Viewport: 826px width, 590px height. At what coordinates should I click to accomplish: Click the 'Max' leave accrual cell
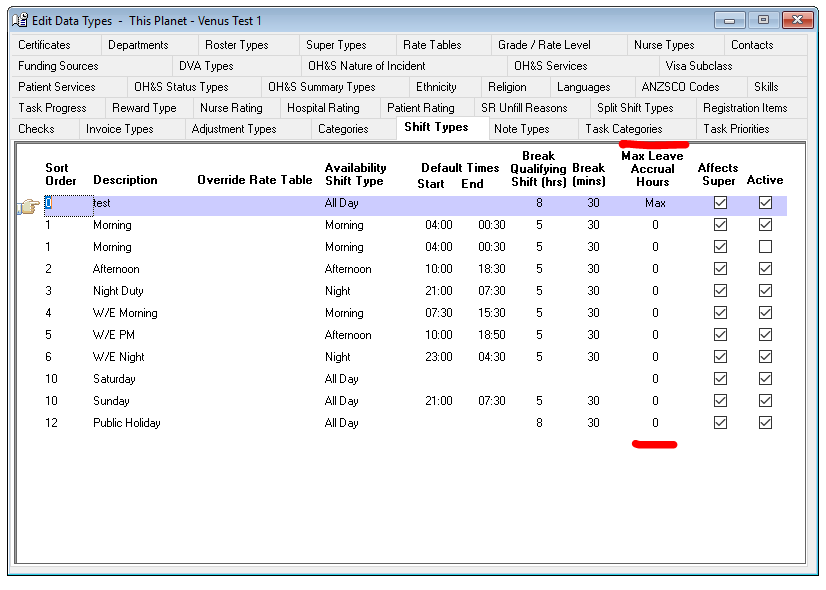pos(655,203)
